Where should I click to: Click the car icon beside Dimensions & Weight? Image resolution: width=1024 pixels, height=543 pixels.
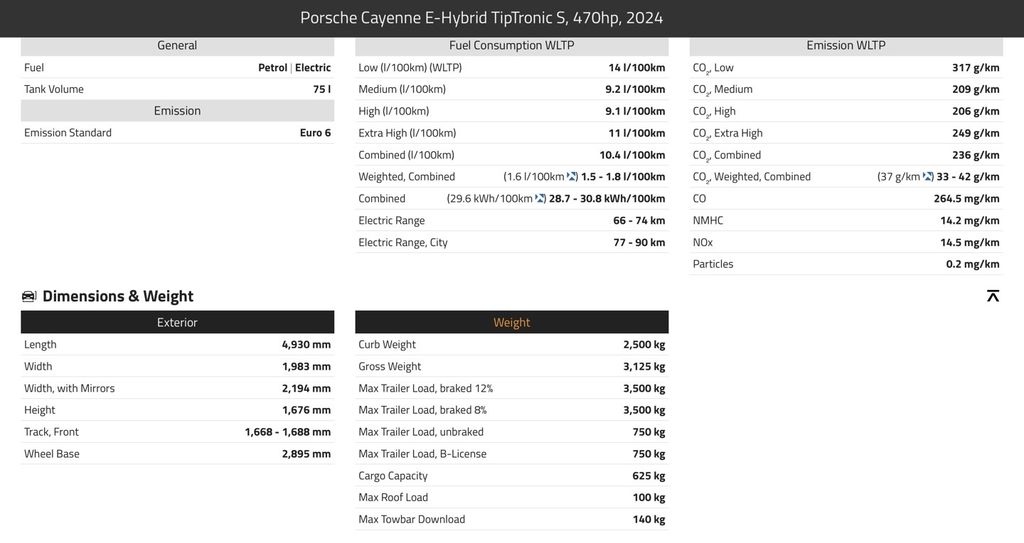[29, 296]
